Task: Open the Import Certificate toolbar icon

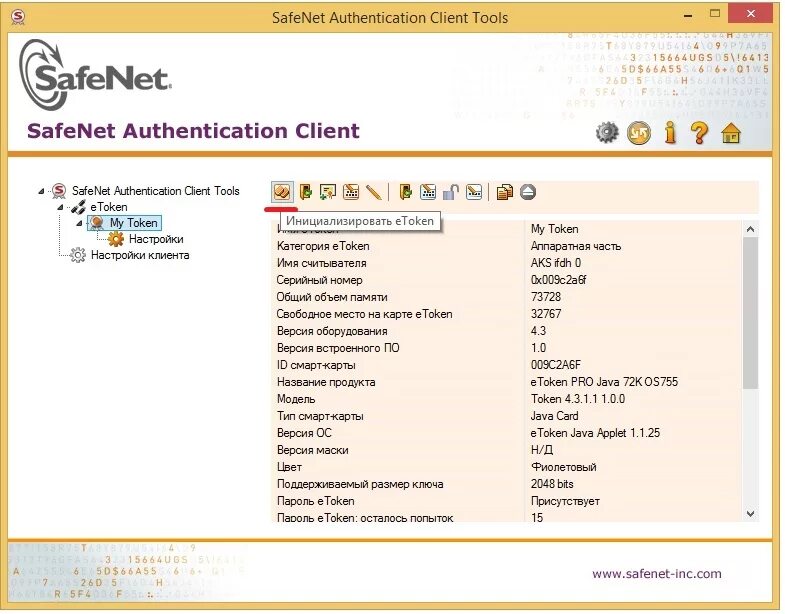Action: coord(327,192)
